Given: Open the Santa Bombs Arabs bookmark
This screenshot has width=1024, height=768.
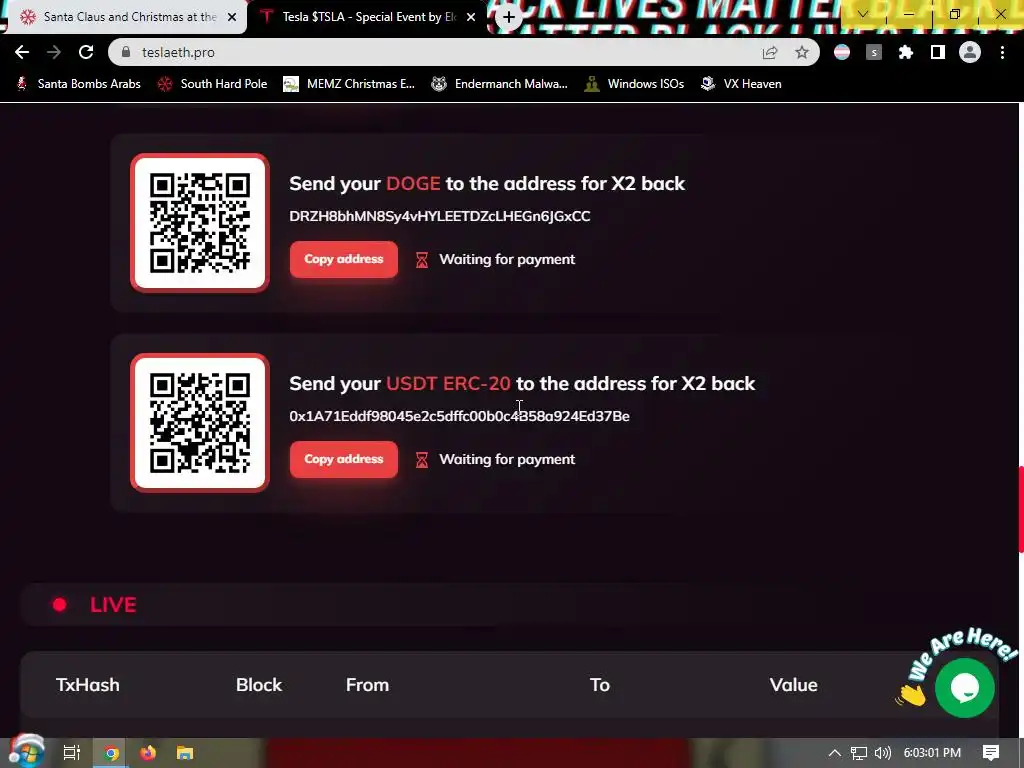Looking at the screenshot, I should [78, 84].
